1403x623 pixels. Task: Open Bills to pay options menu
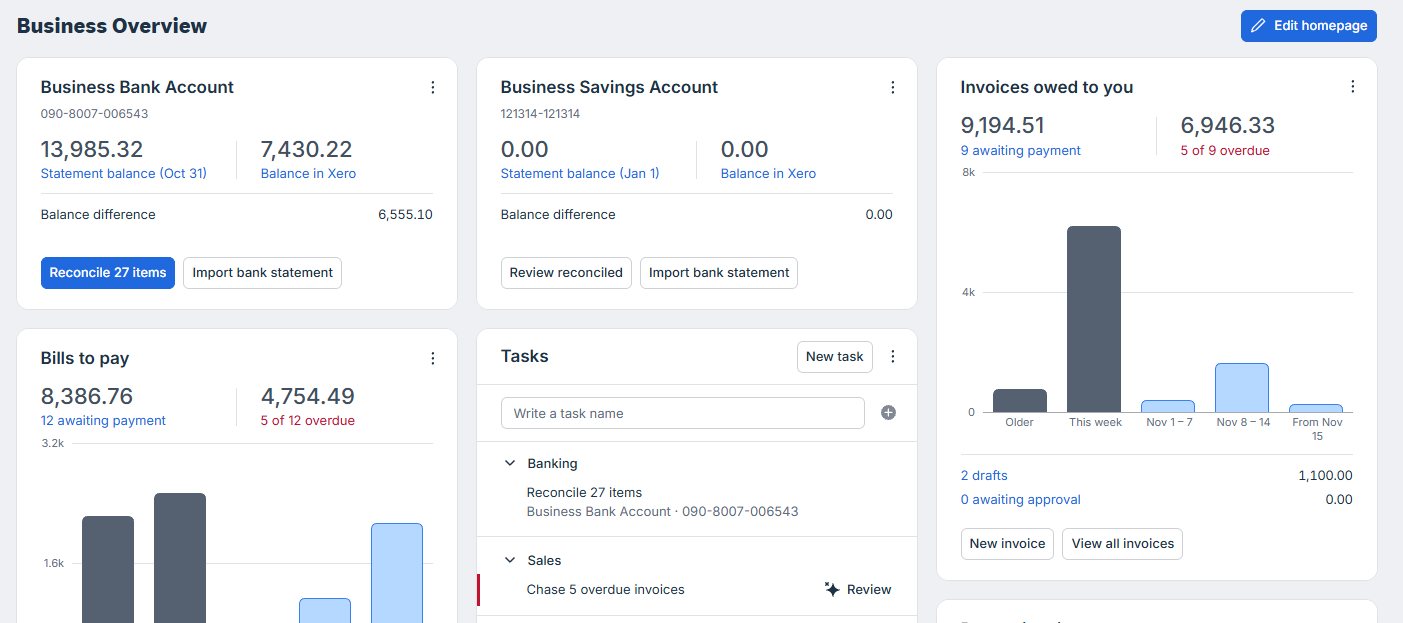click(x=433, y=358)
